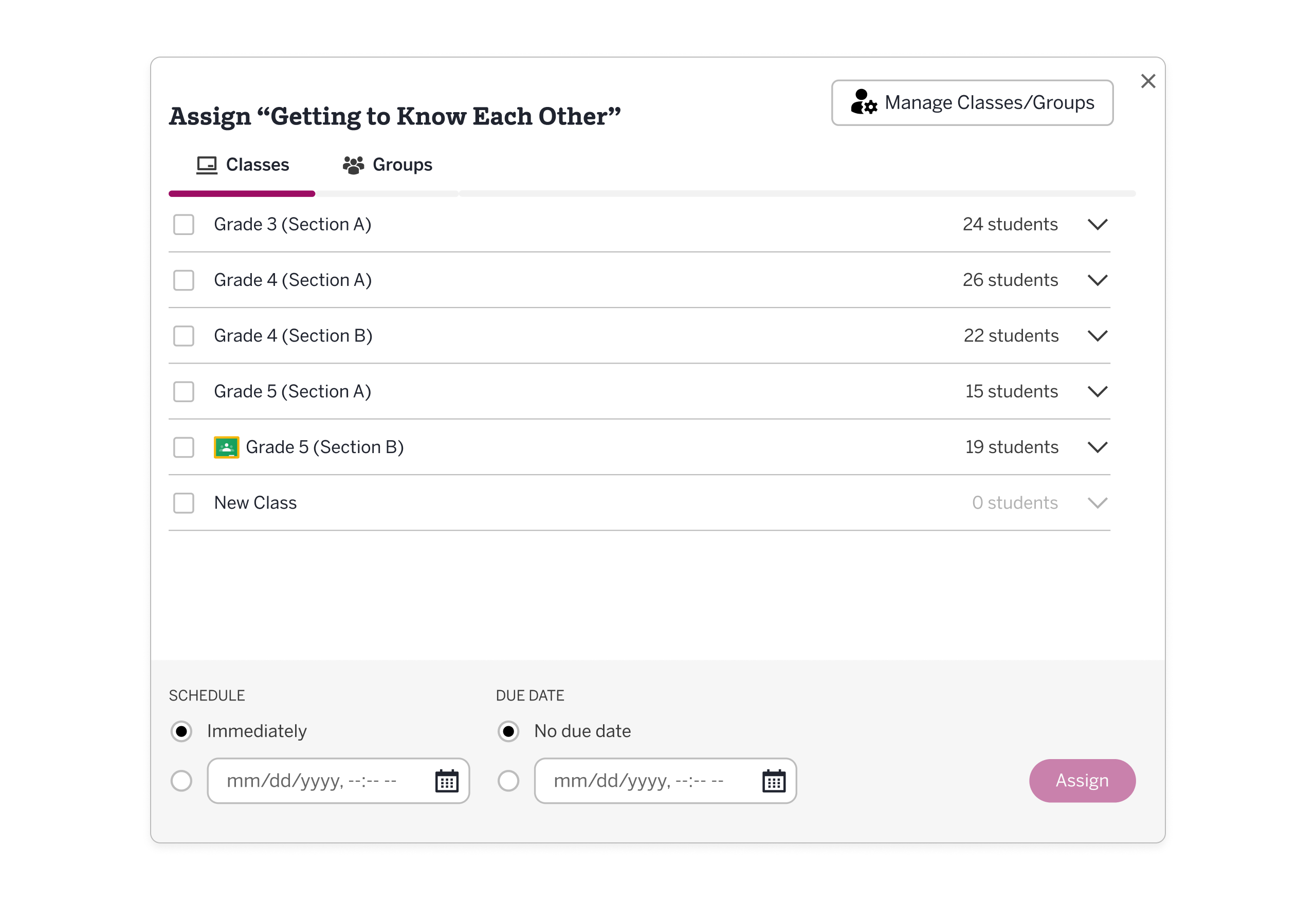Click the people icon on Groups tab

[x=353, y=166]
